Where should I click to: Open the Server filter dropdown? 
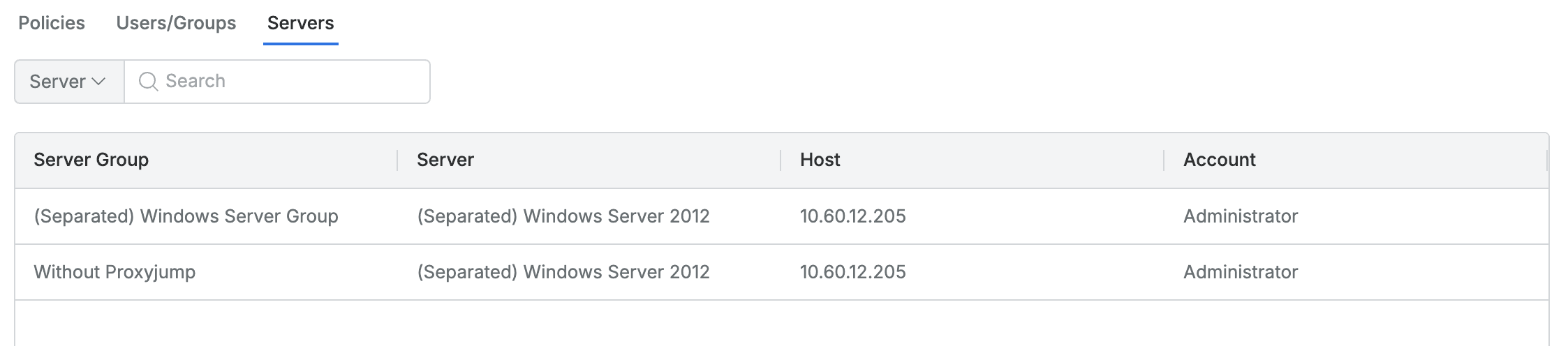coord(68,82)
